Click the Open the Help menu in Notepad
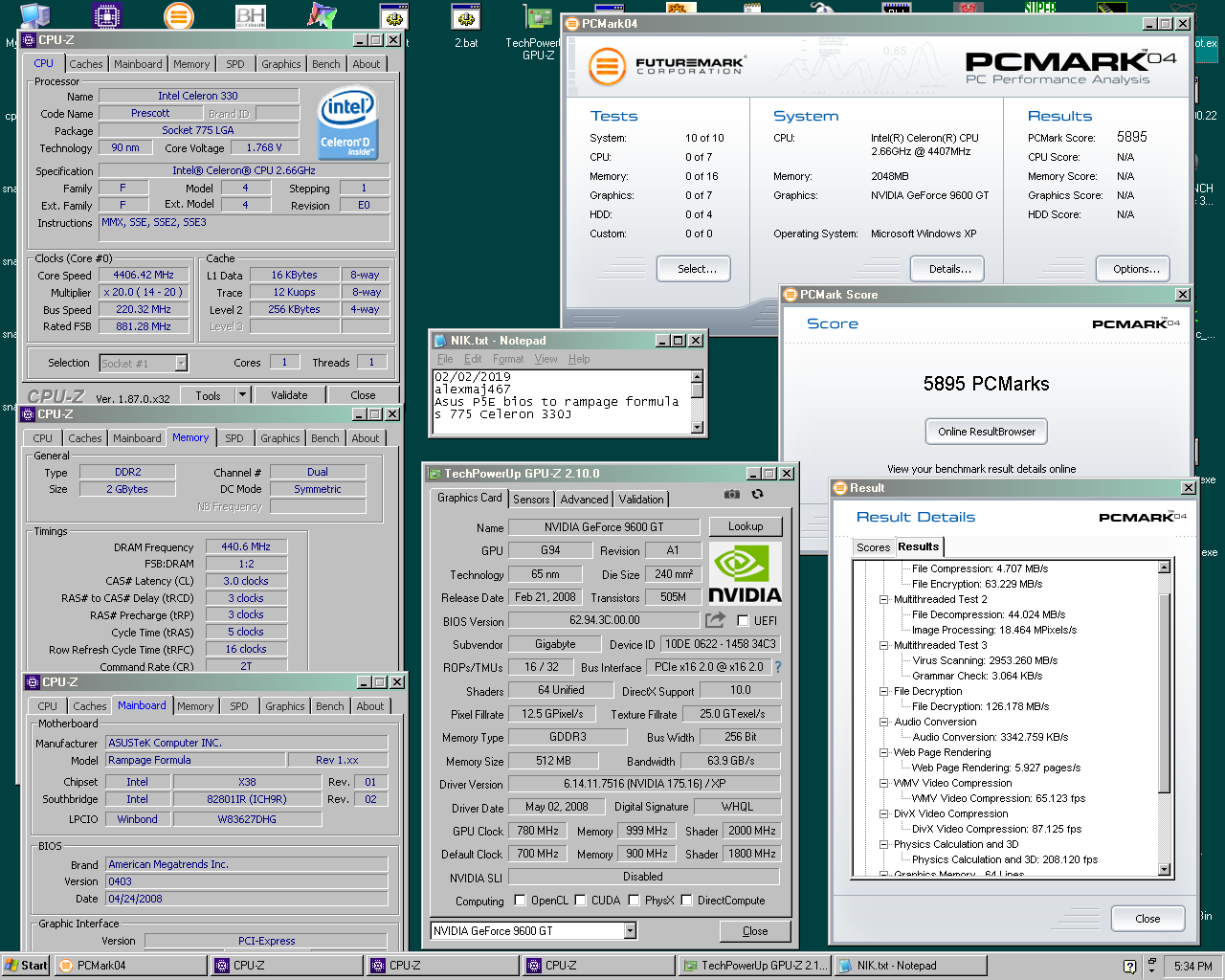This screenshot has width=1225, height=980. click(579, 359)
